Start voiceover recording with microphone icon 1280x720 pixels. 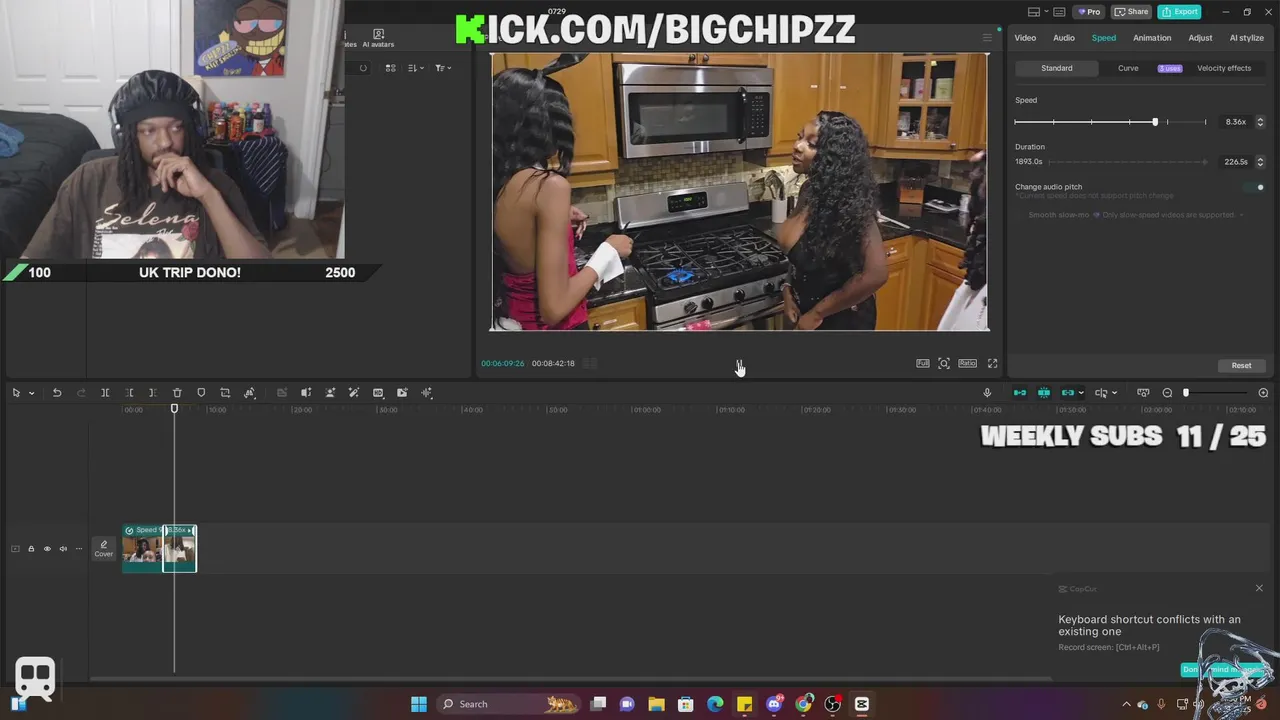[987, 393]
